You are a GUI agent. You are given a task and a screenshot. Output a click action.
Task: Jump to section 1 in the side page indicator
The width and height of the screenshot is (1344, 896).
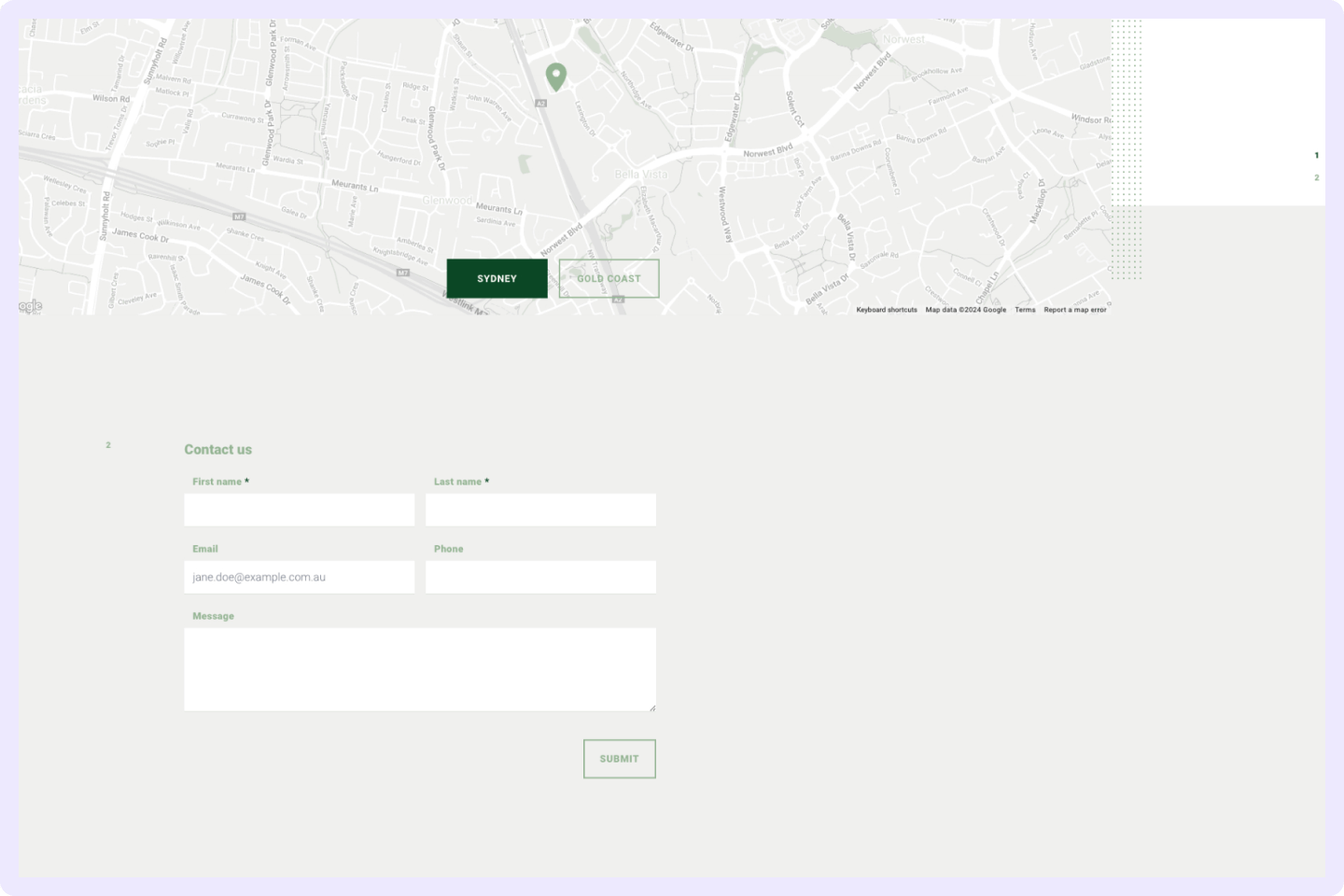click(1316, 156)
